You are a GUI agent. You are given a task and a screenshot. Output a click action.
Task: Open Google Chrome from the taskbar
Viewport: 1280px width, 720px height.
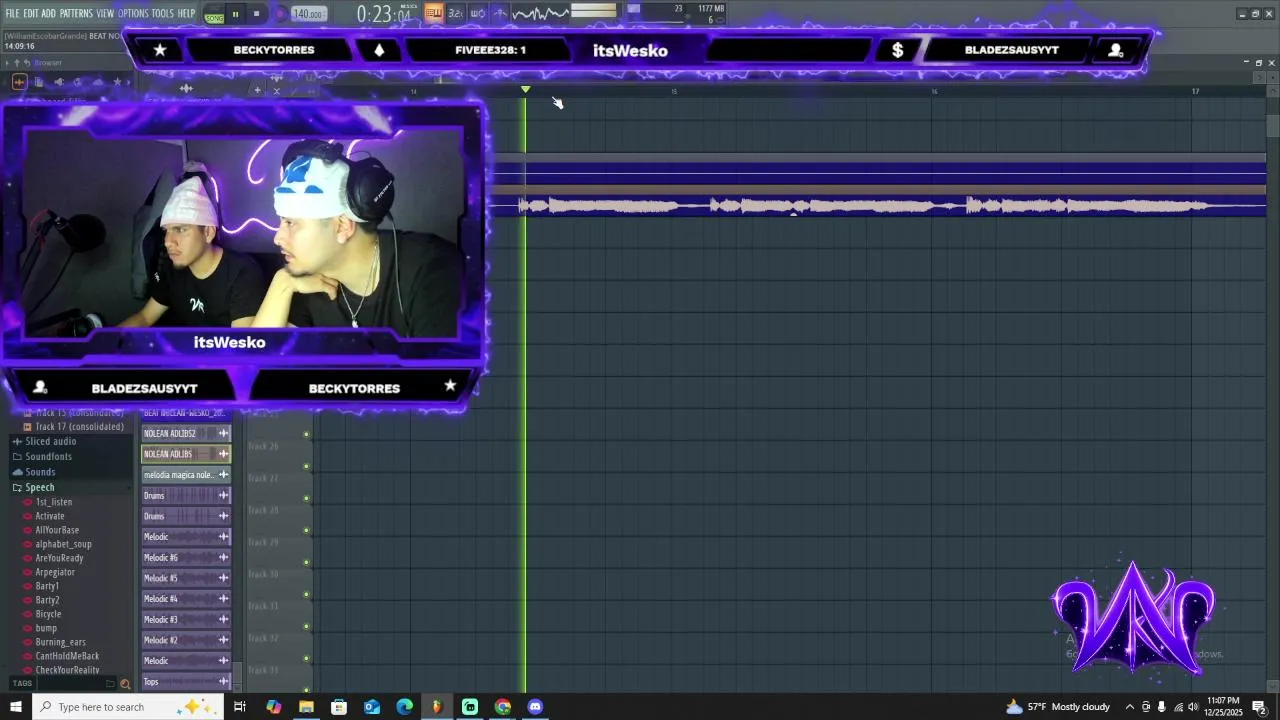[503, 707]
